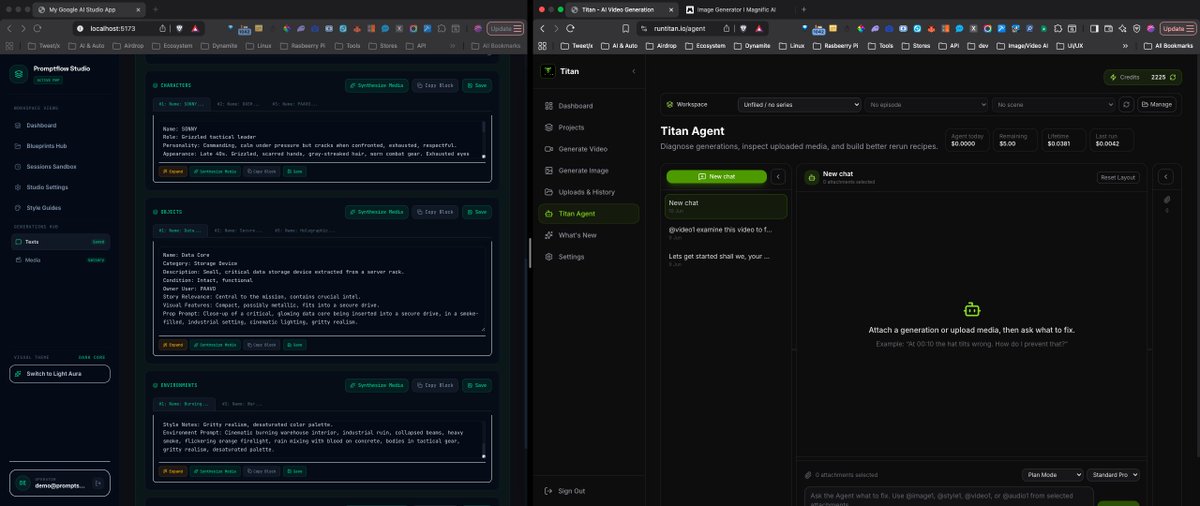Click Texts icon in Generations Hub
The width and height of the screenshot is (1200, 506).
coord(18,241)
